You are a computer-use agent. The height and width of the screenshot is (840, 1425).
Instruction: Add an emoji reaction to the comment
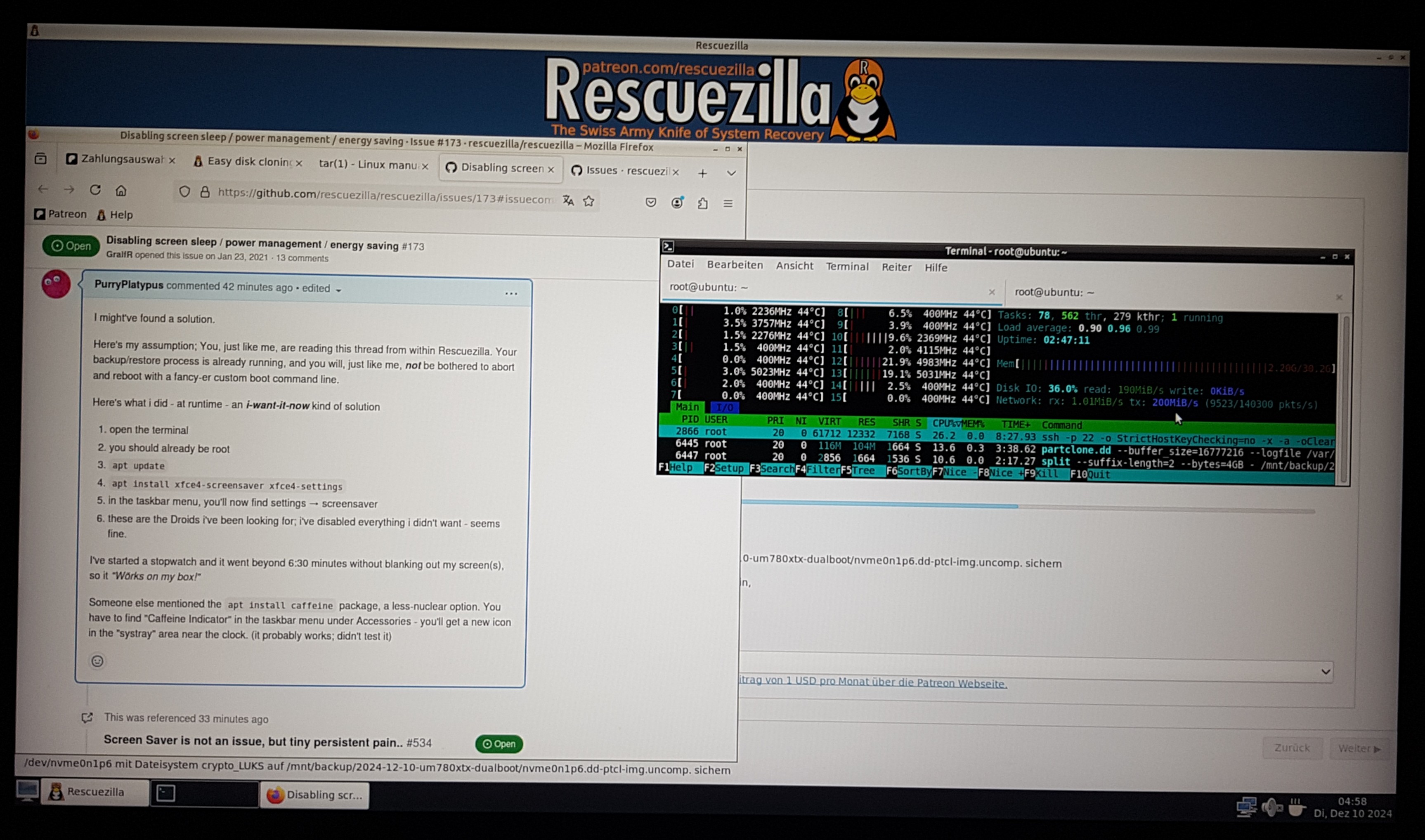(x=97, y=661)
